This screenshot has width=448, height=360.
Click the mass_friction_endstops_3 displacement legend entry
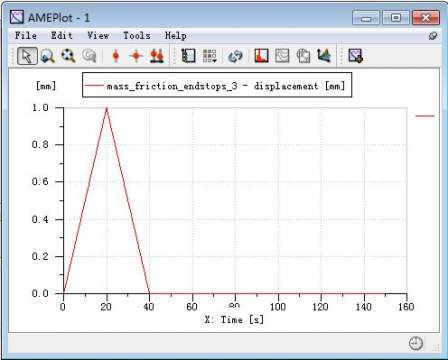tap(217, 86)
